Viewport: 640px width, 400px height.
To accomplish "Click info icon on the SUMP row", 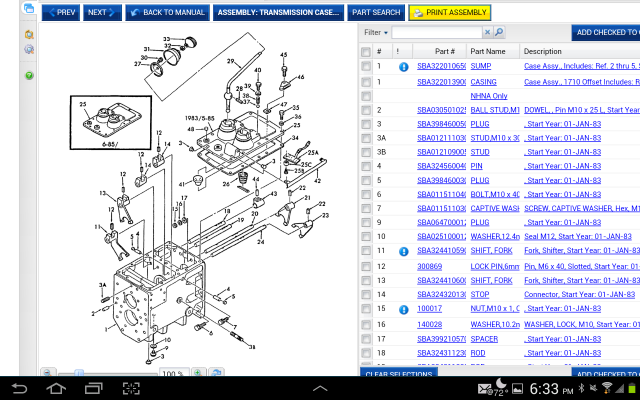I will click(x=403, y=67).
